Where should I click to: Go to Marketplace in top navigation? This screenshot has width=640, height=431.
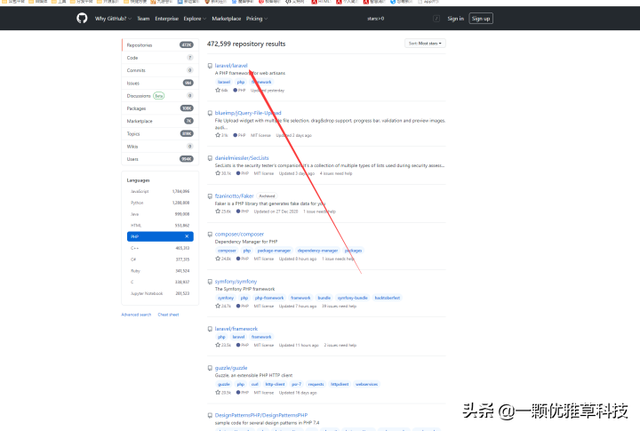point(226,18)
